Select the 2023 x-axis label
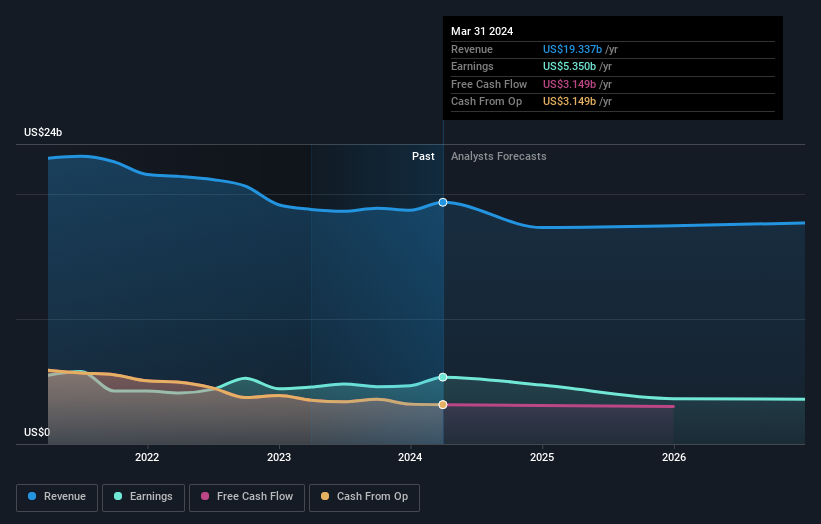This screenshot has width=821, height=524. click(x=279, y=457)
